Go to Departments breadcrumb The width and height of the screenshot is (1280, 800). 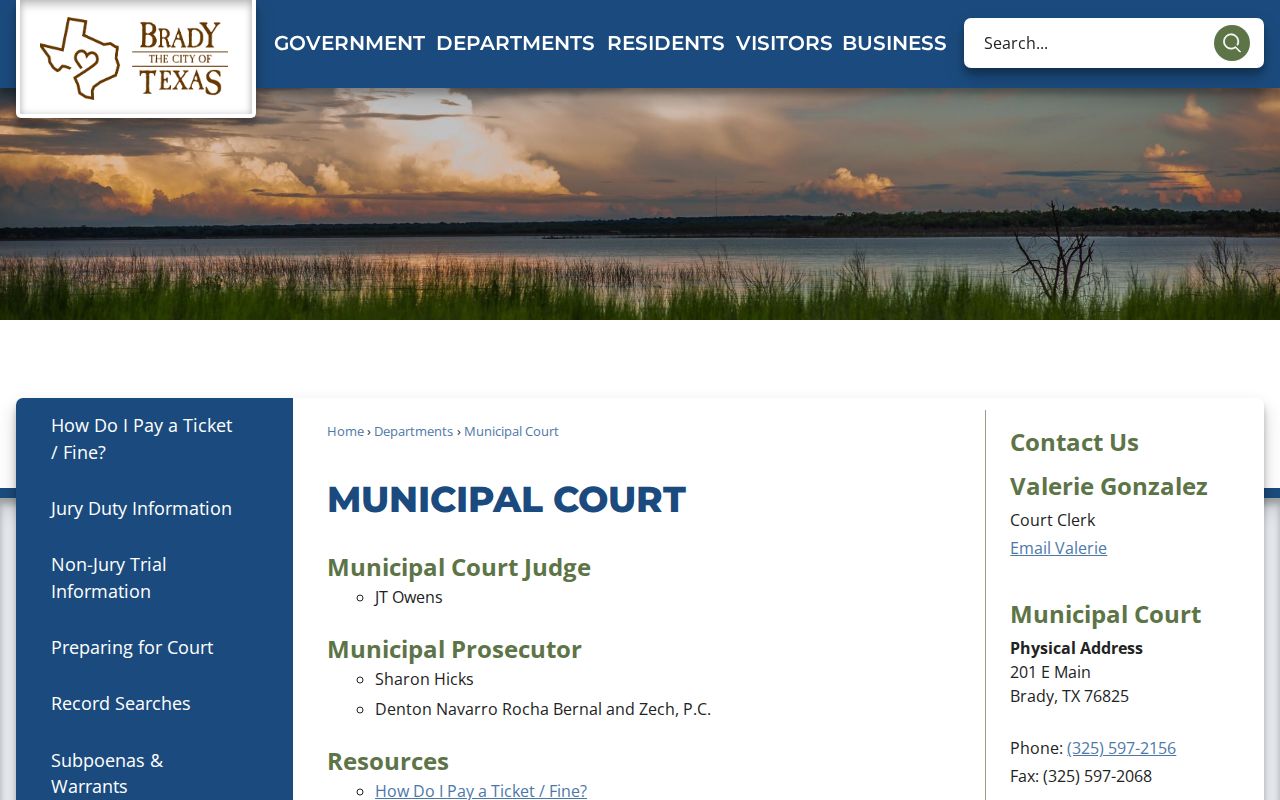coord(414,431)
